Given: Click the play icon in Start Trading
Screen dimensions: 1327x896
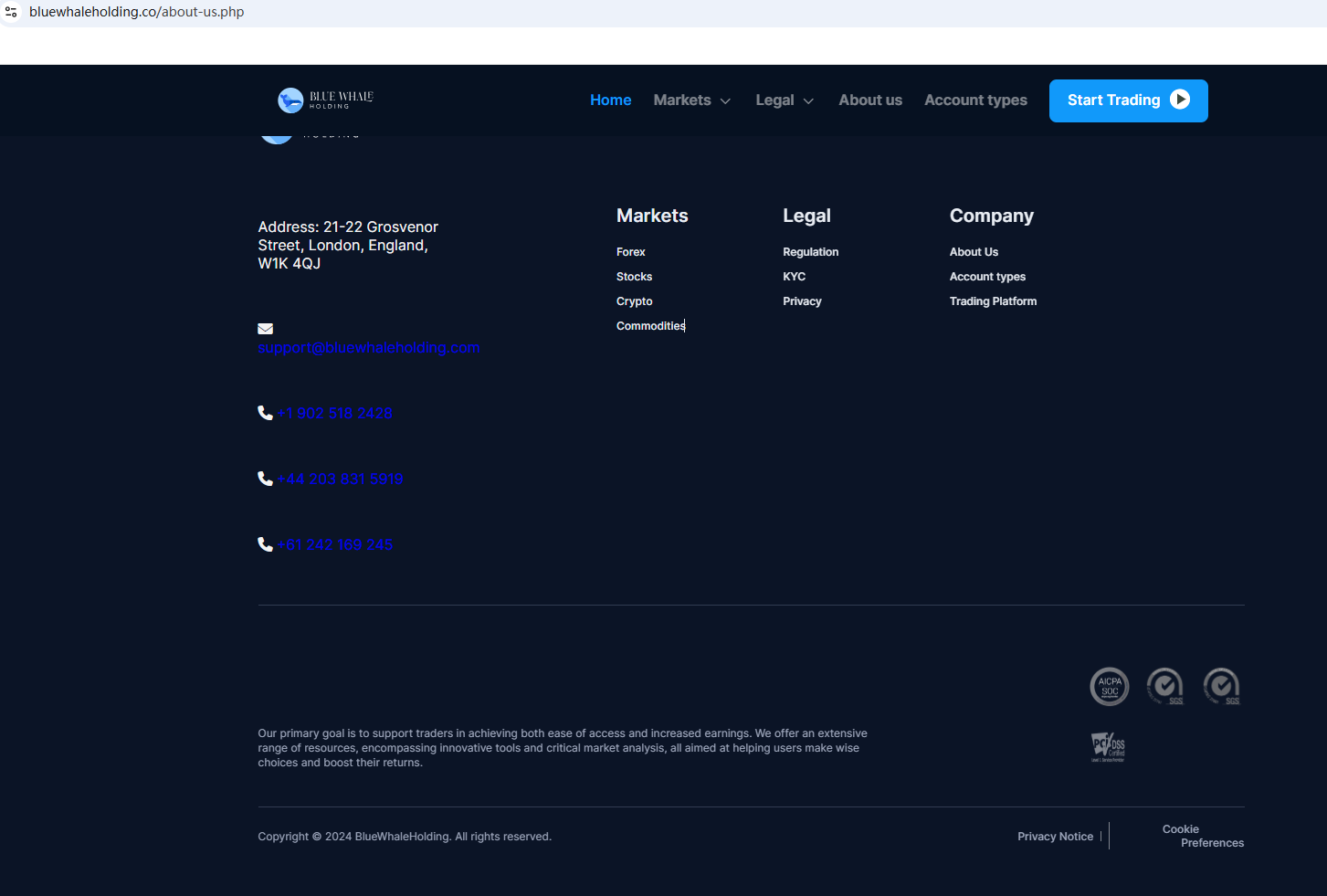Looking at the screenshot, I should click(x=1180, y=100).
